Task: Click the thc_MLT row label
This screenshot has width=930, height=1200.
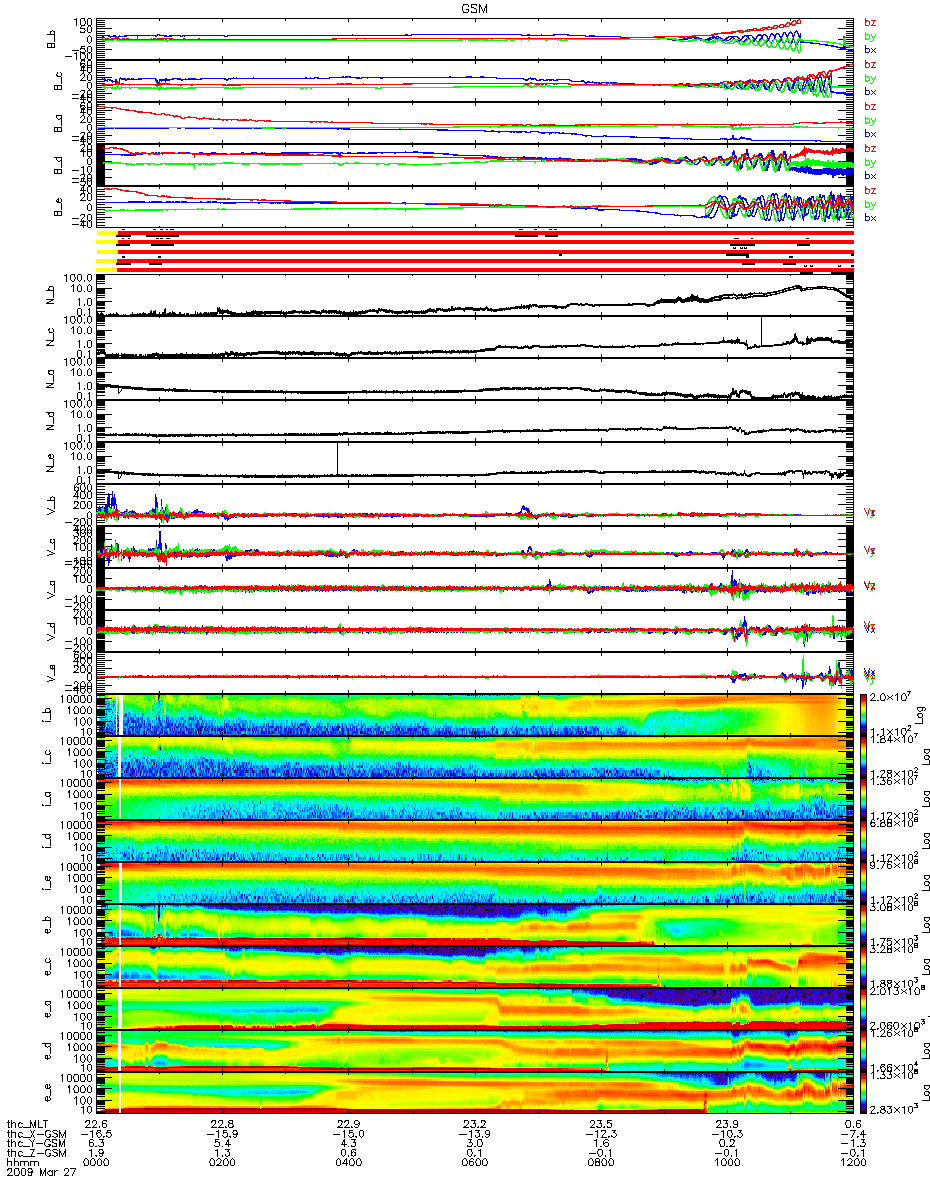Action: tap(28, 1124)
